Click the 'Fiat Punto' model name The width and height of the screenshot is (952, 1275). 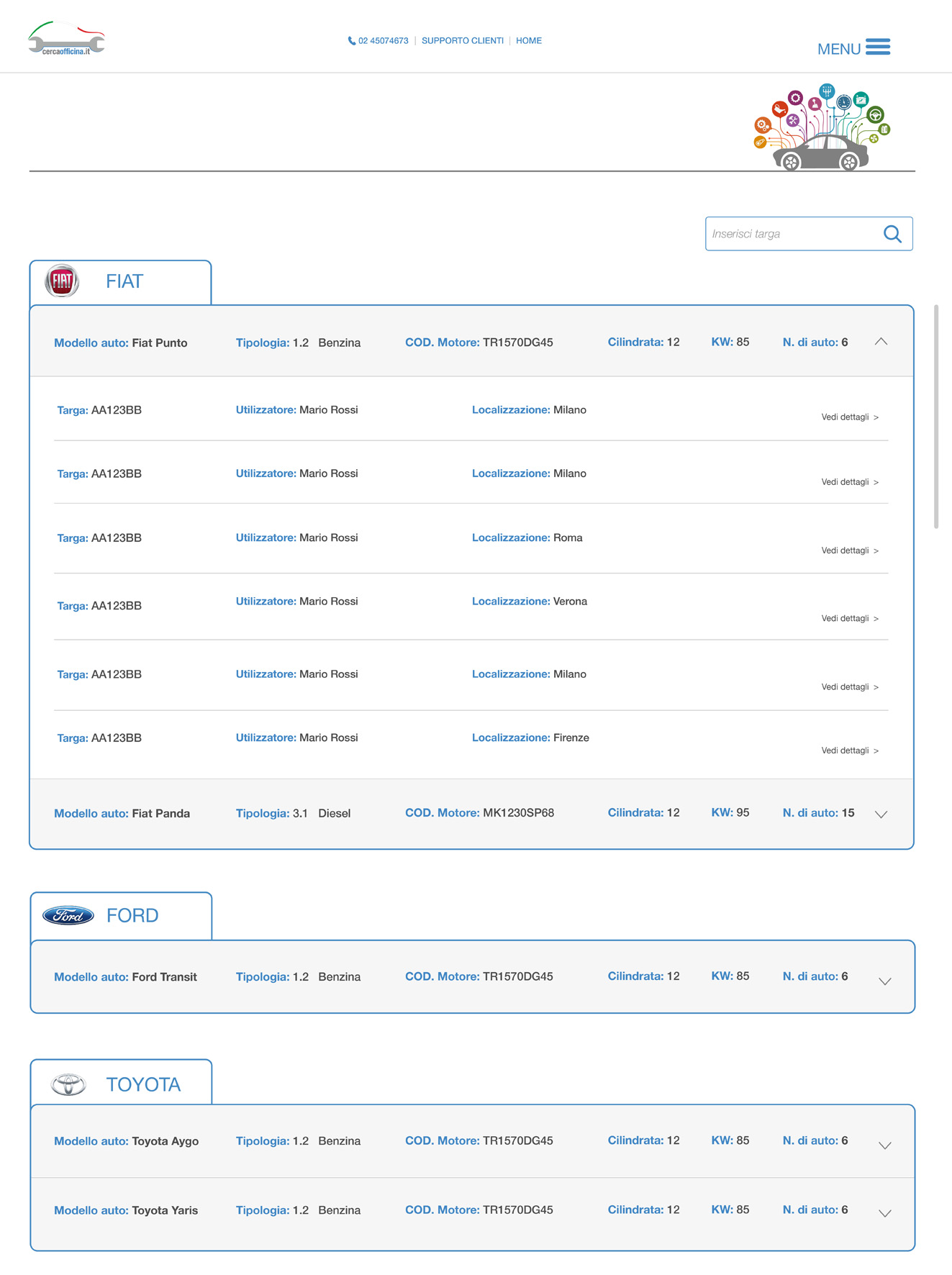point(160,343)
